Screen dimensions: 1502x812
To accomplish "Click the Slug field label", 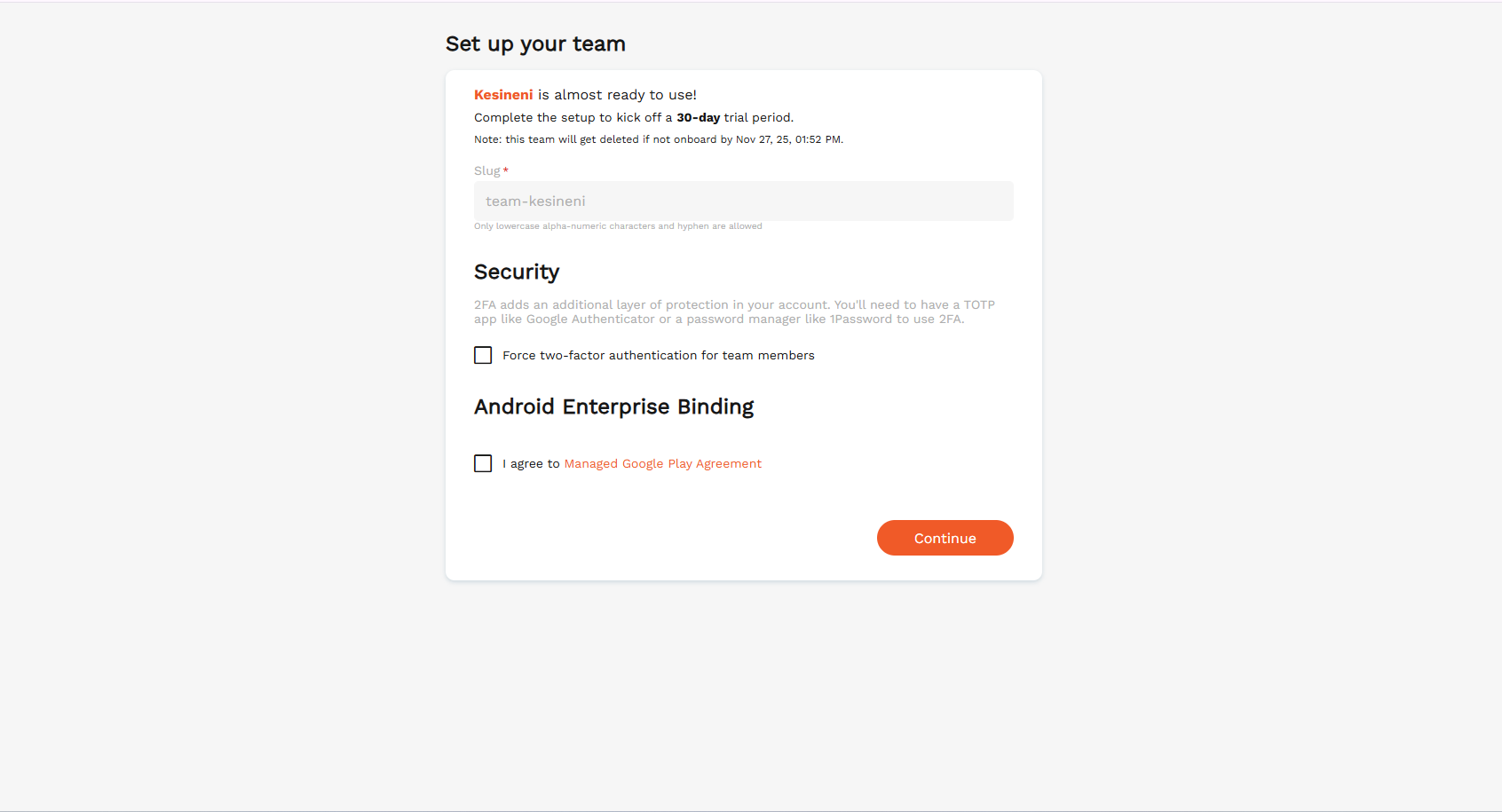I will [486, 169].
